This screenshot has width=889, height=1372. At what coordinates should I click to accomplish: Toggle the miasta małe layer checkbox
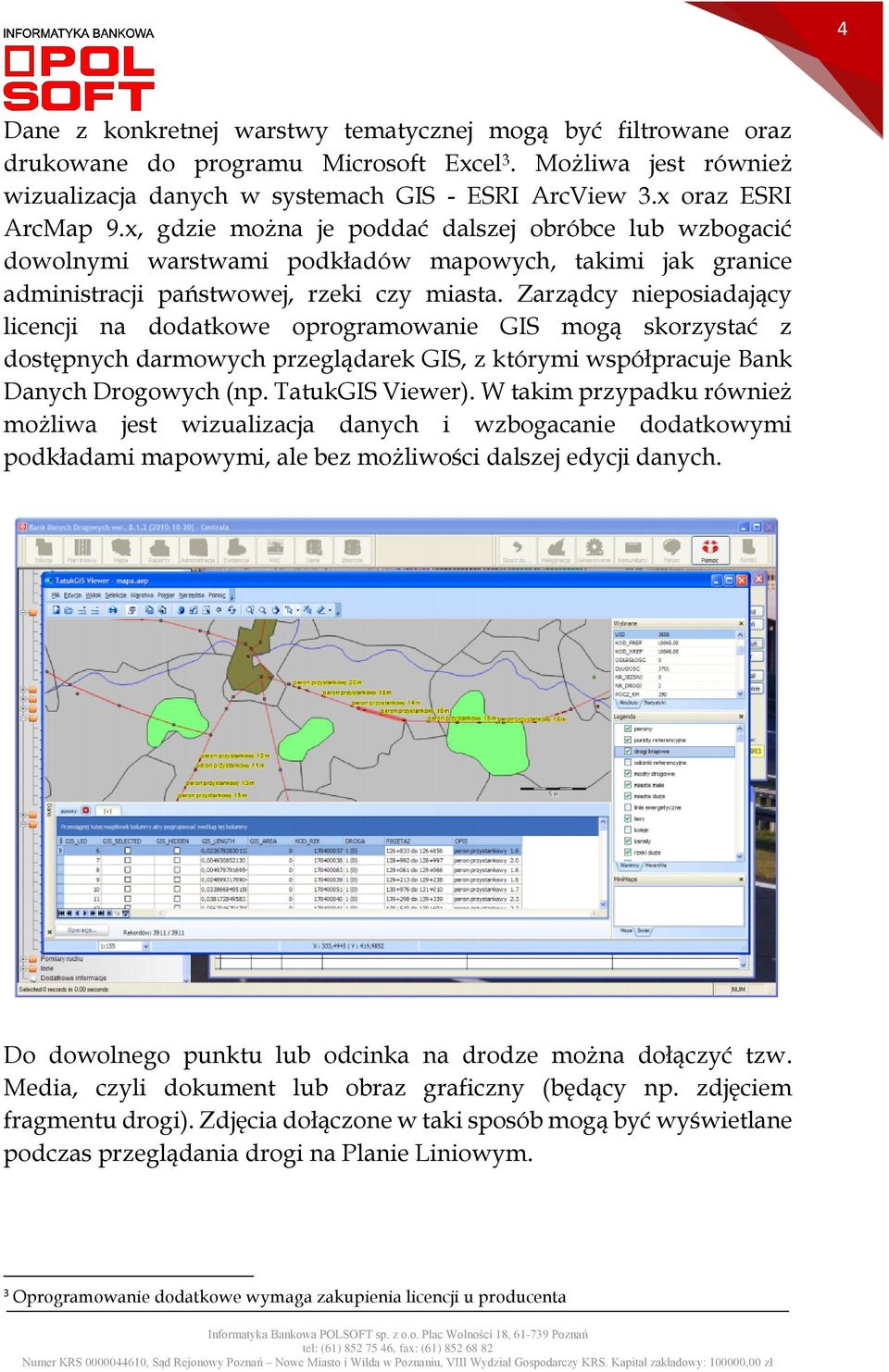[628, 784]
